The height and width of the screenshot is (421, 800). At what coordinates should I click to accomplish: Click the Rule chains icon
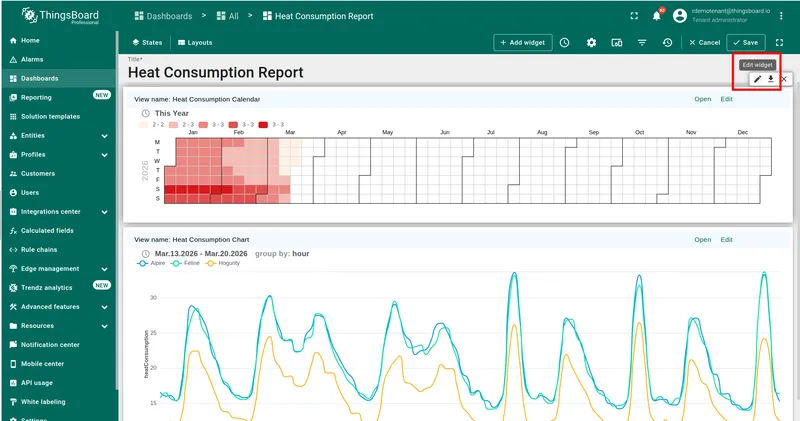[x=13, y=250]
